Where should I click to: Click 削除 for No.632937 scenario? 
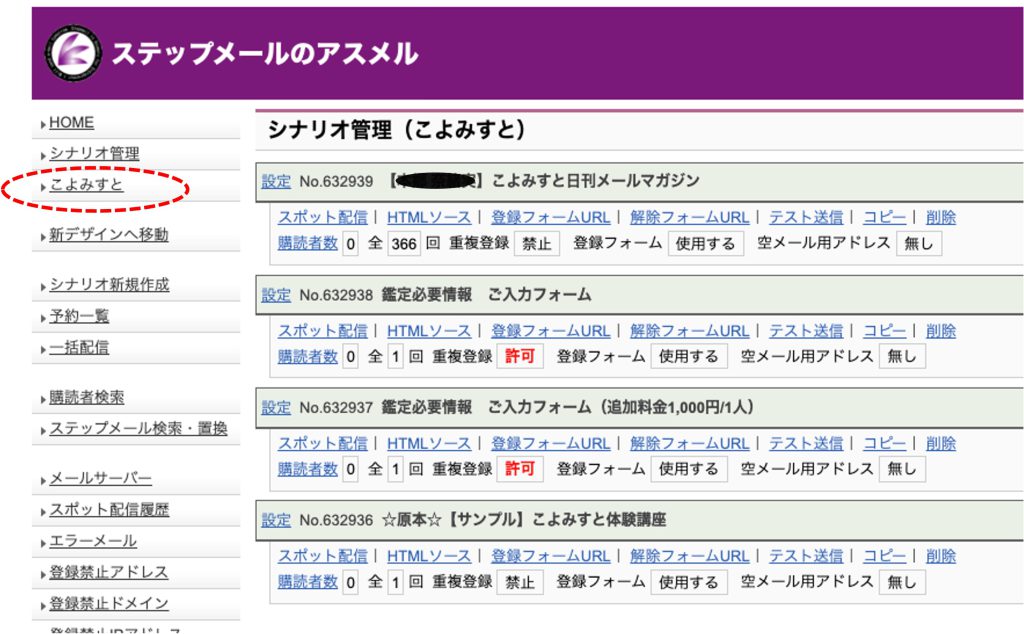click(x=940, y=443)
